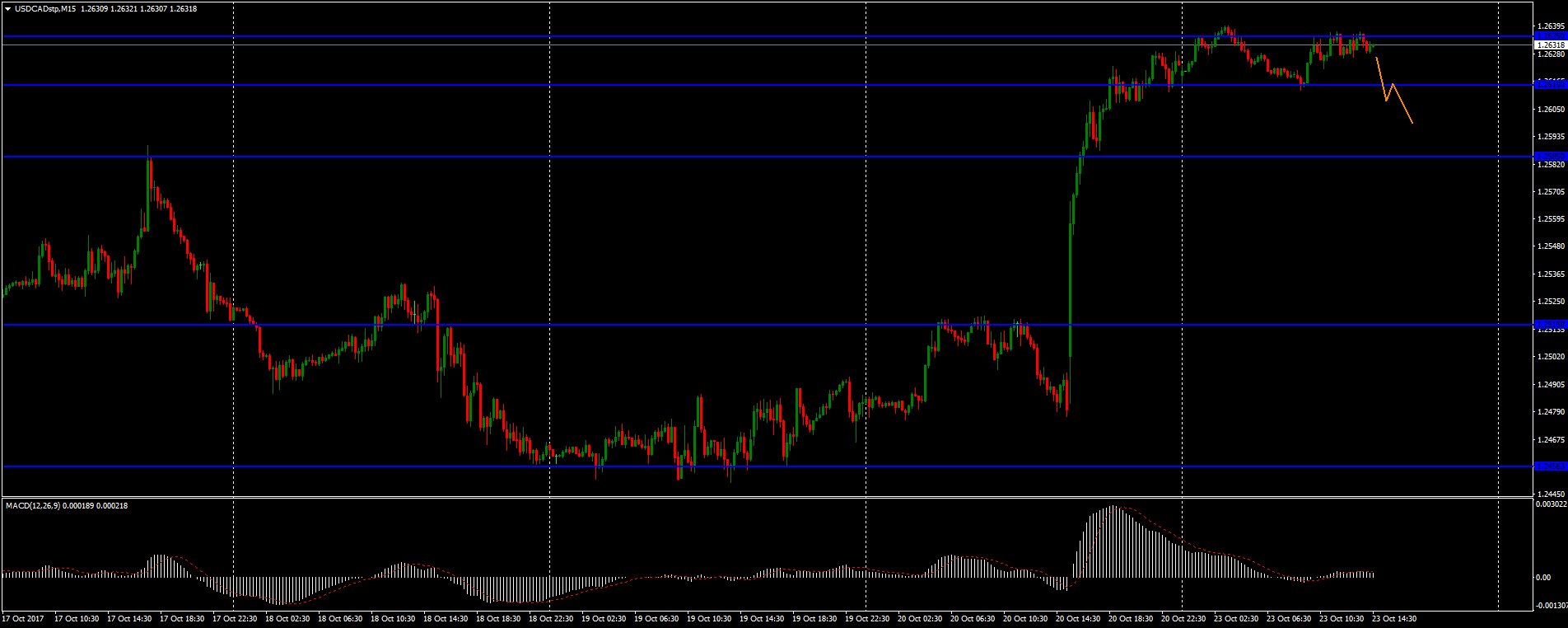Viewport: 1568px width, 628px height.
Task: Select the blue 1.26150 line price tag
Action: 1550,84
